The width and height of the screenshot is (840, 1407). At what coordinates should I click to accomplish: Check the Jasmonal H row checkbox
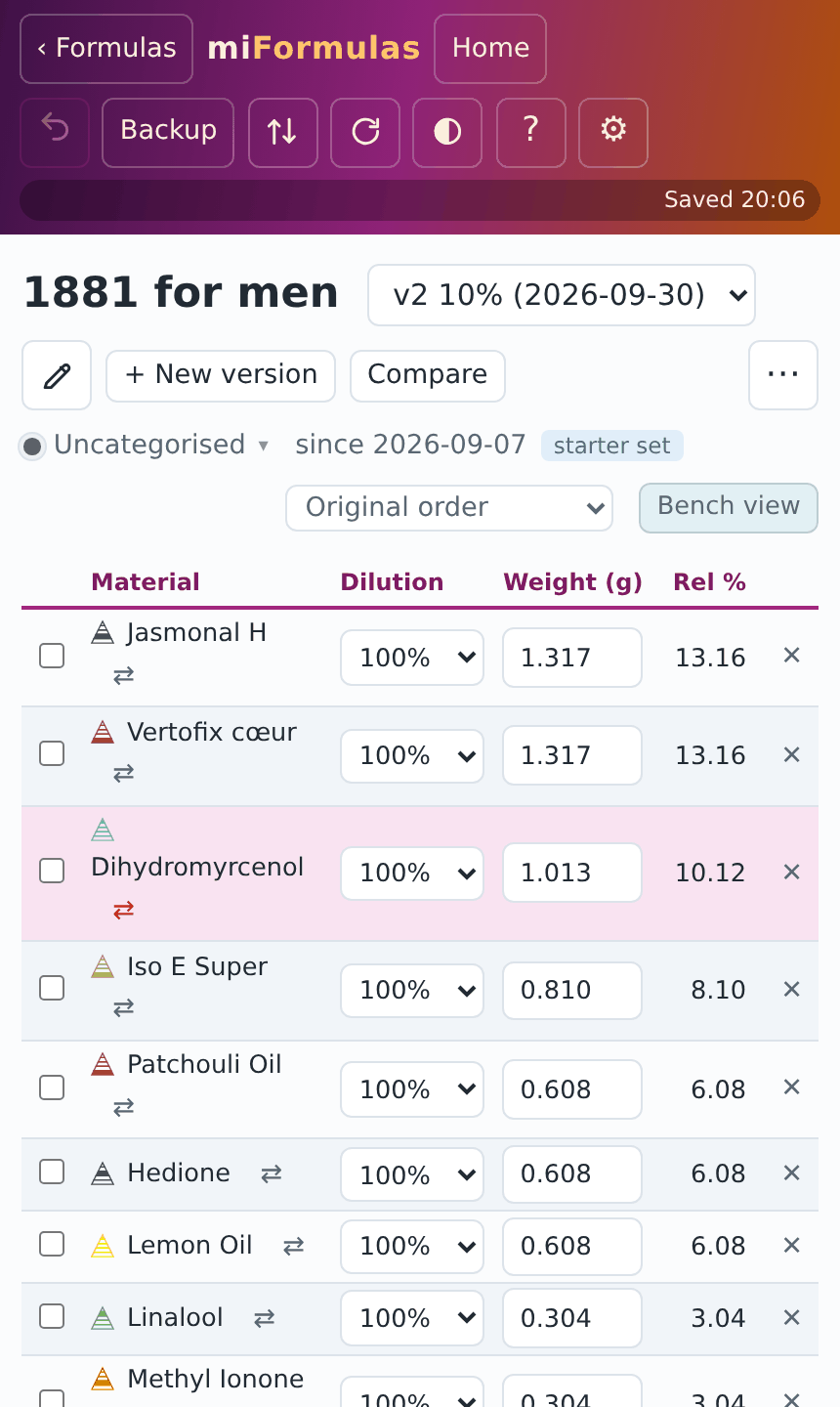52,656
